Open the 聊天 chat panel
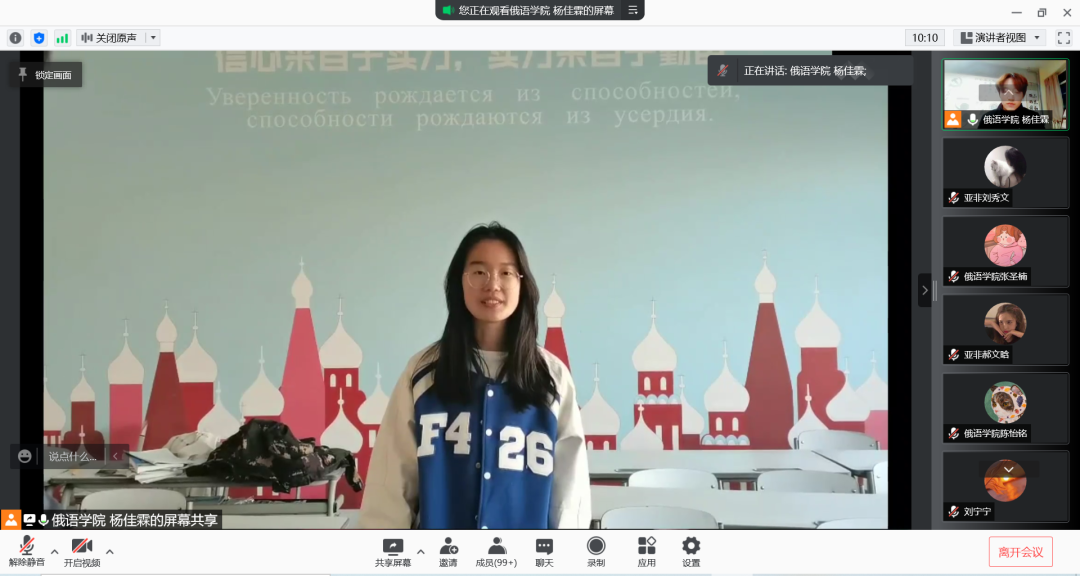Viewport: 1080px width, 576px height. click(x=544, y=551)
